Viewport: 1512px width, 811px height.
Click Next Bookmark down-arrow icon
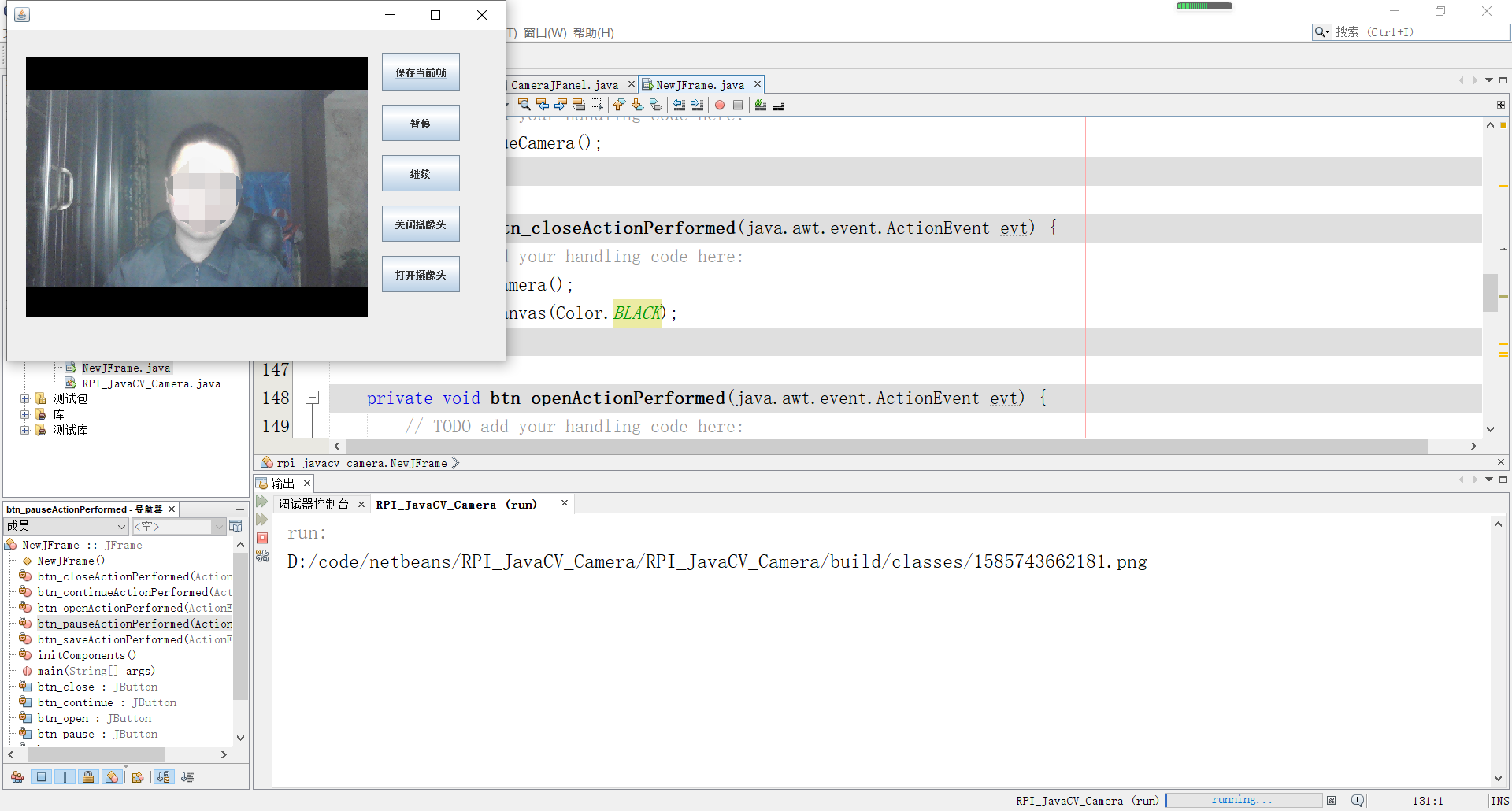tap(638, 105)
